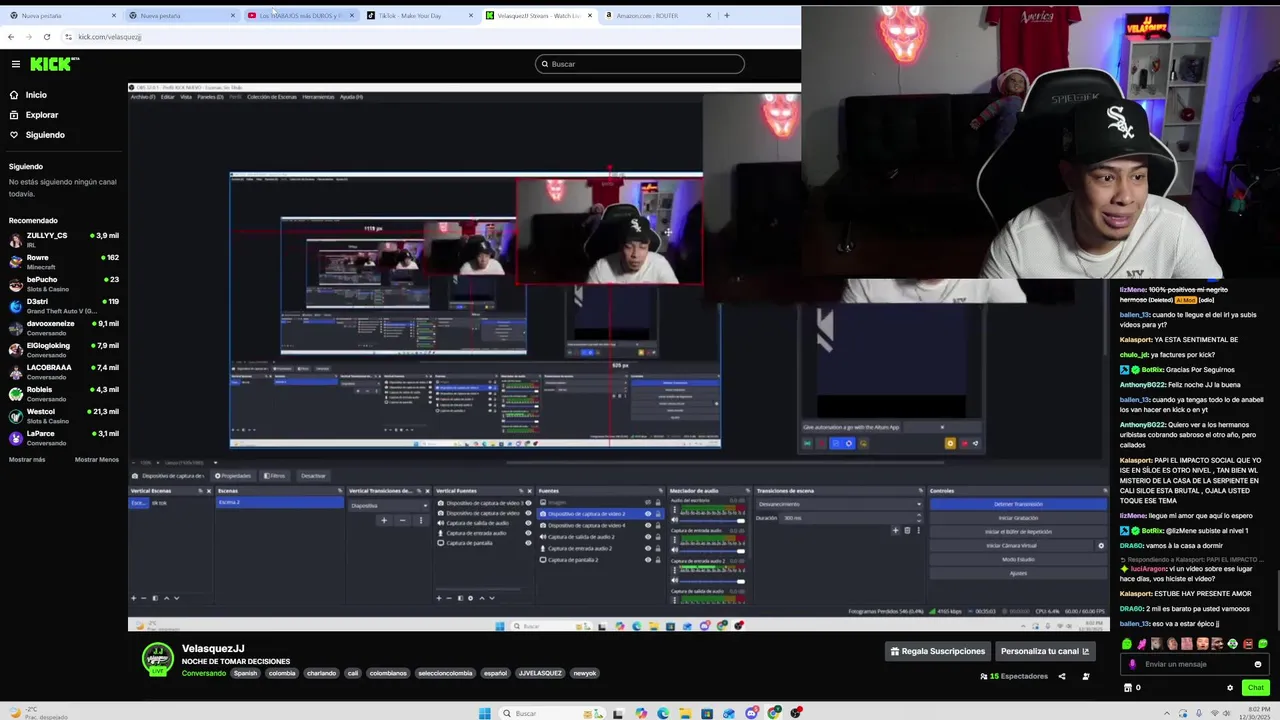Image resolution: width=1280 pixels, height=720 pixels.
Task: Open virtual camera settings gear in Controles
Action: pyautogui.click(x=1101, y=546)
